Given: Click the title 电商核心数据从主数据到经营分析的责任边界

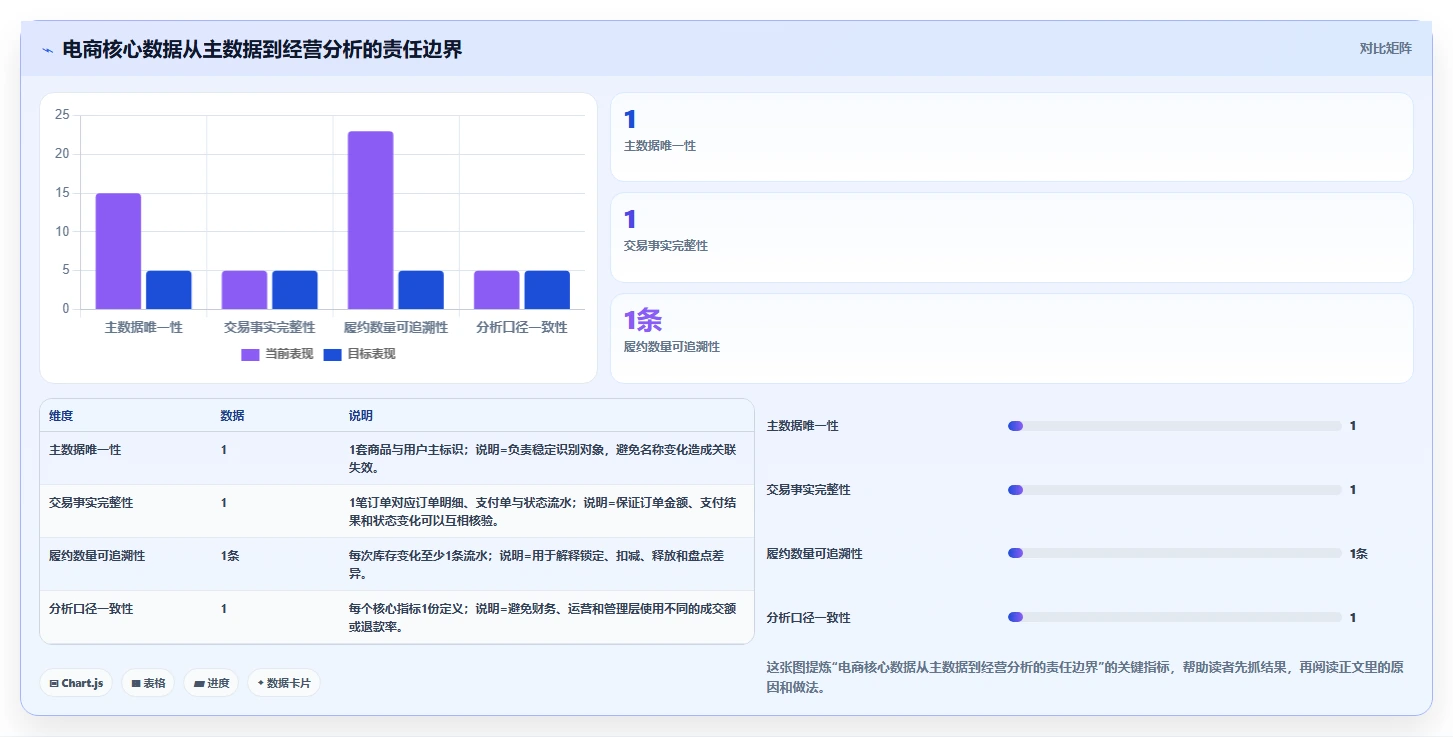Looking at the screenshot, I should point(262,50).
